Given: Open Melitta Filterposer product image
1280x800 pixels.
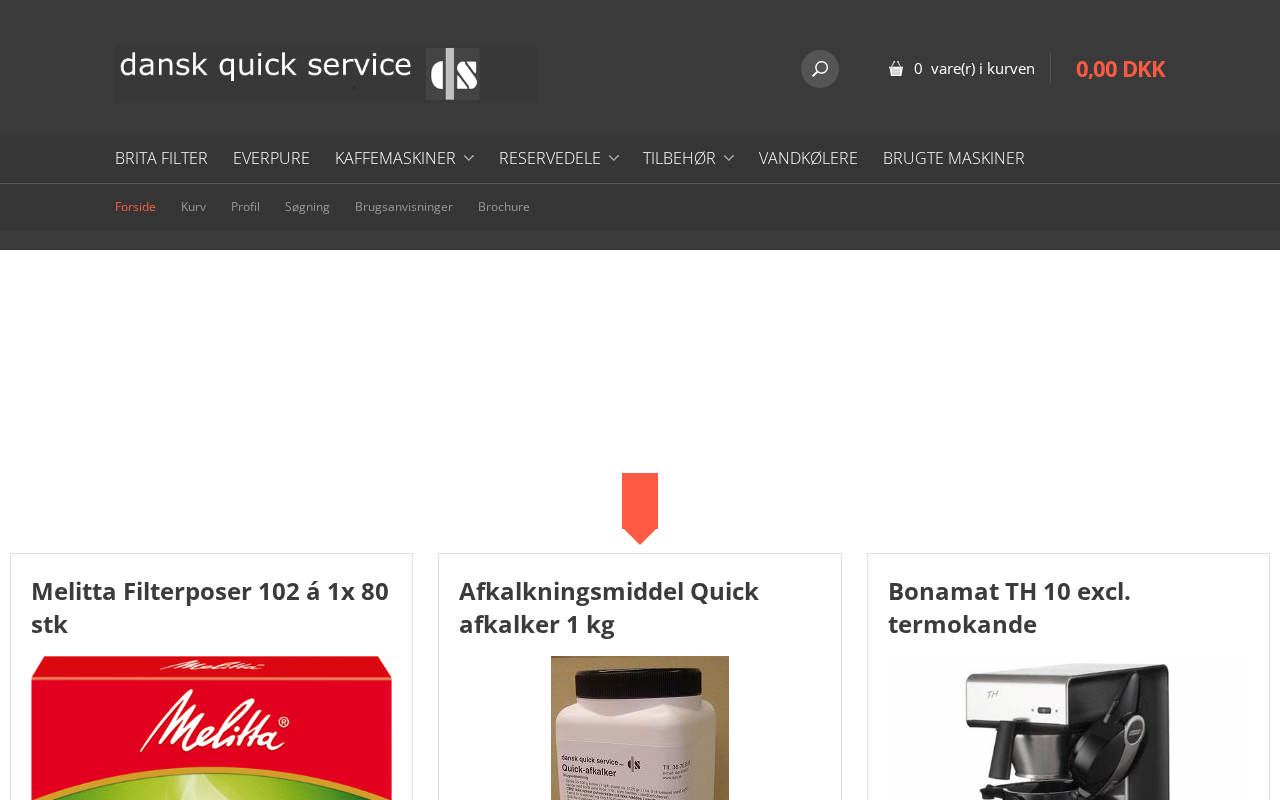Looking at the screenshot, I should (x=211, y=728).
